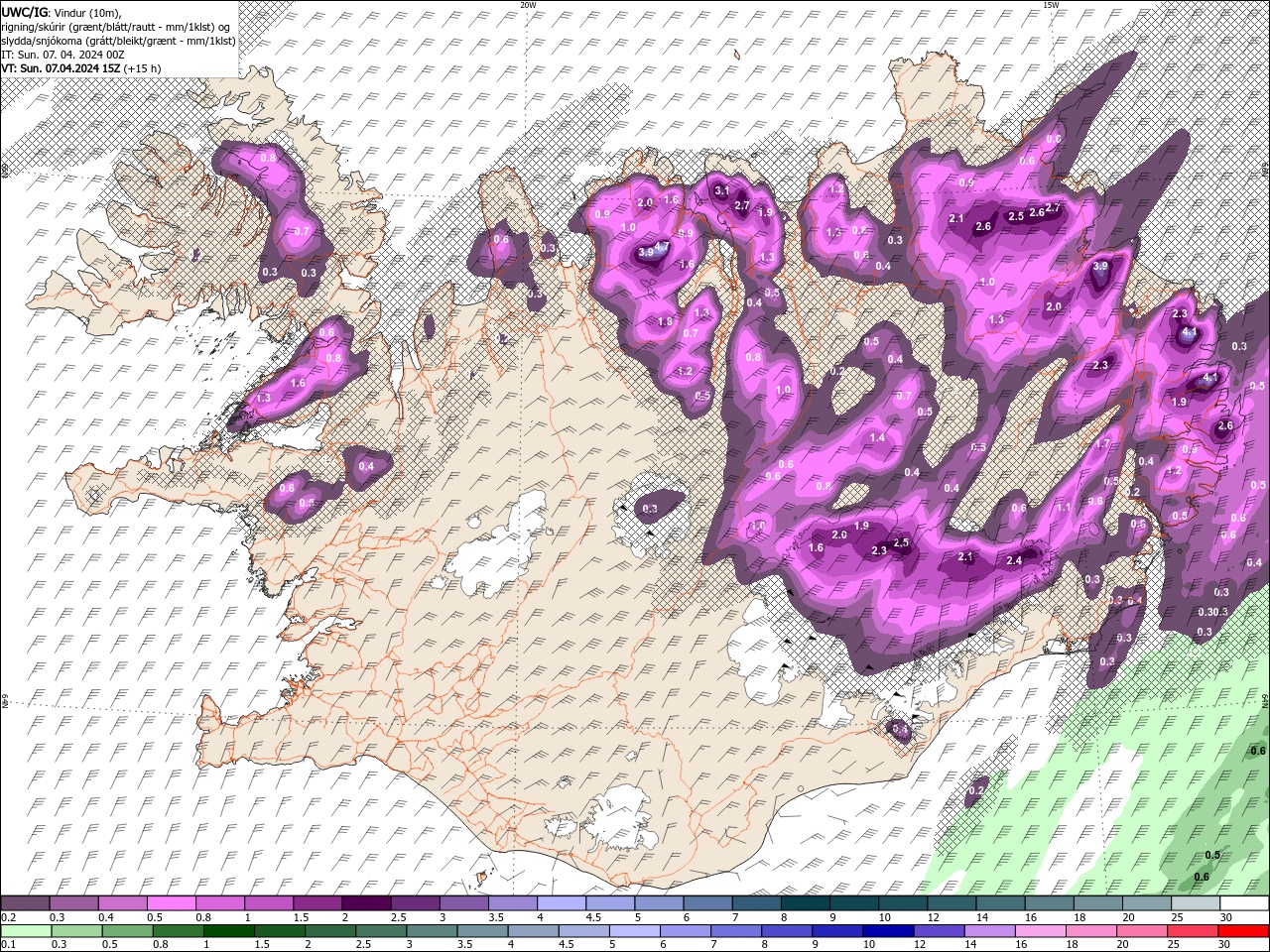The height and width of the screenshot is (952, 1270).
Task: Select the '1.4' snowfall value on the map
Action: pos(877,437)
